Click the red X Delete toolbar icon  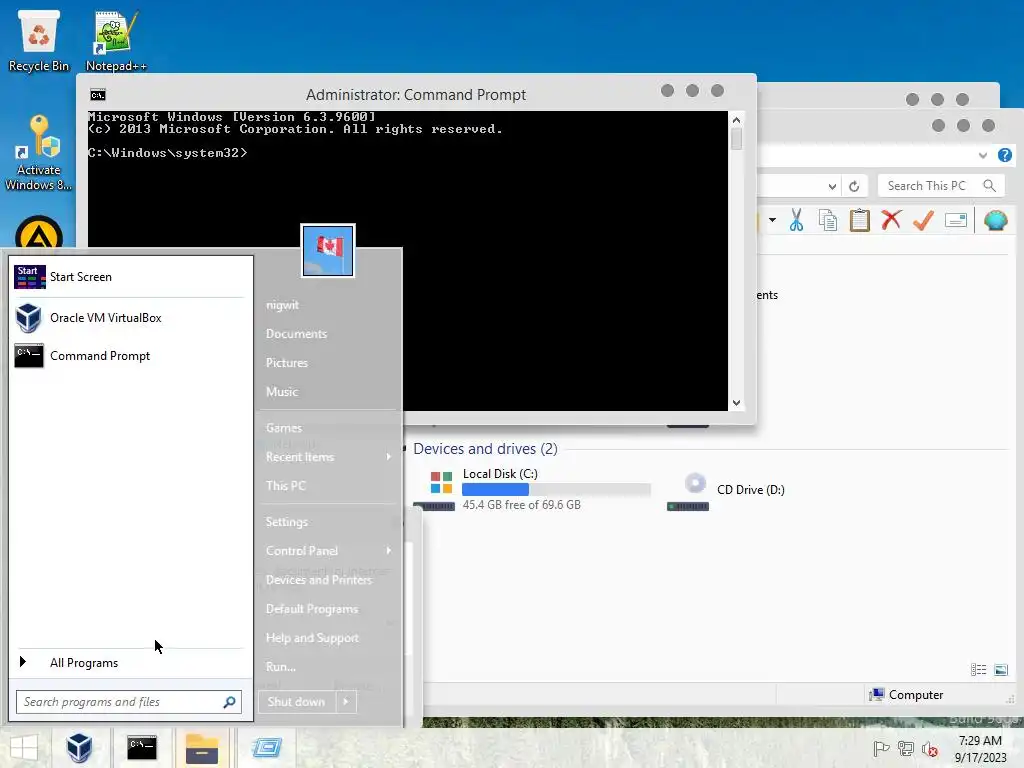[x=891, y=220]
